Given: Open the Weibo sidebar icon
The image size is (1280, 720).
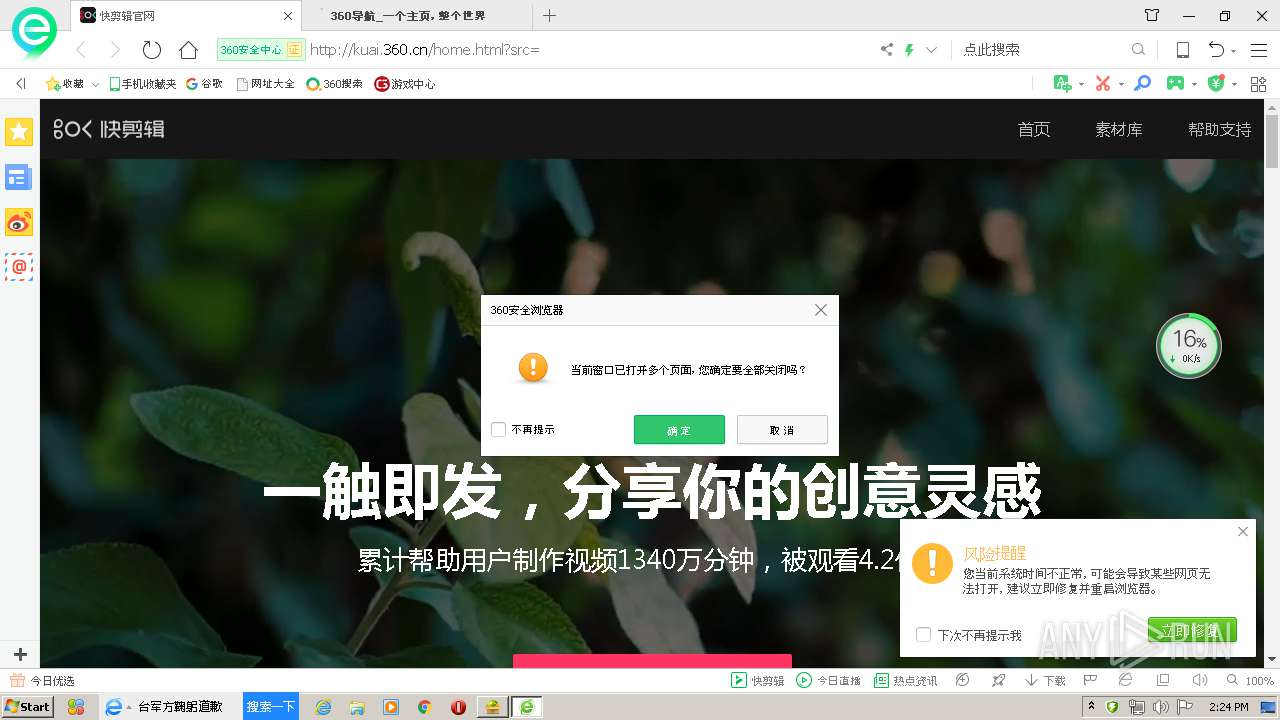Looking at the screenshot, I should point(19,222).
